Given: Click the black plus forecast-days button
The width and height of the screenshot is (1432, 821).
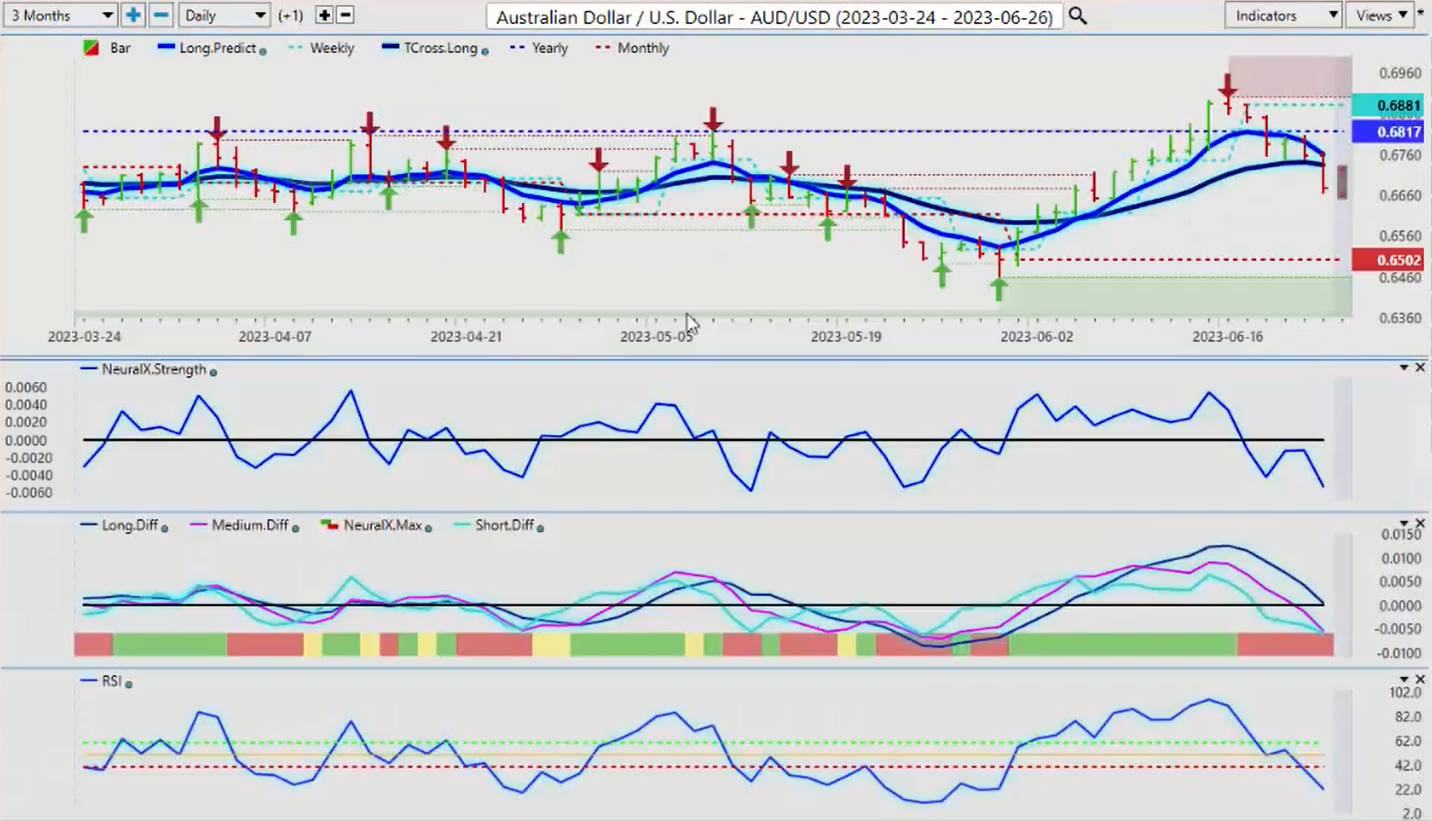Looking at the screenshot, I should [x=324, y=15].
